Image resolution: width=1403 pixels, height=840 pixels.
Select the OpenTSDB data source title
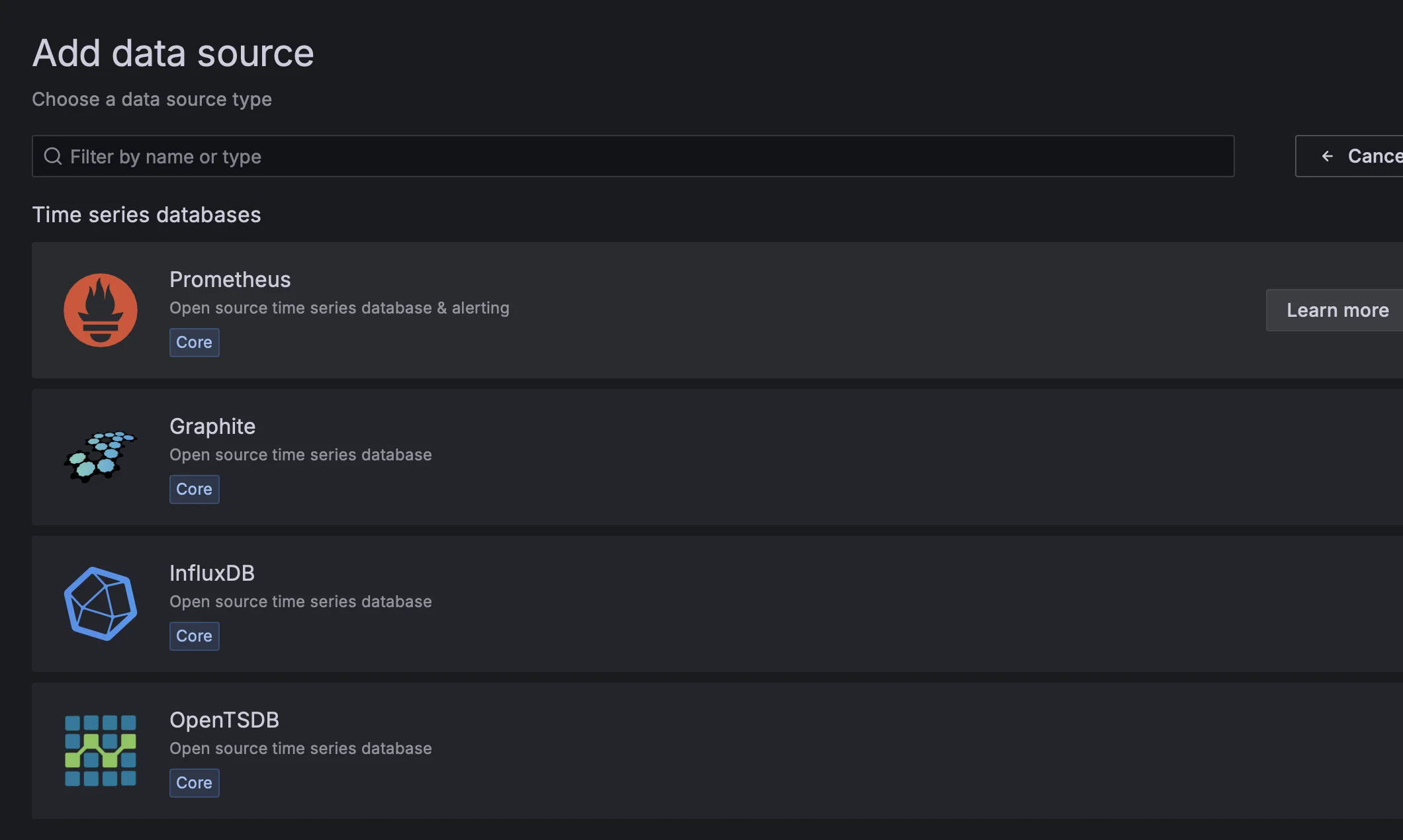224,720
